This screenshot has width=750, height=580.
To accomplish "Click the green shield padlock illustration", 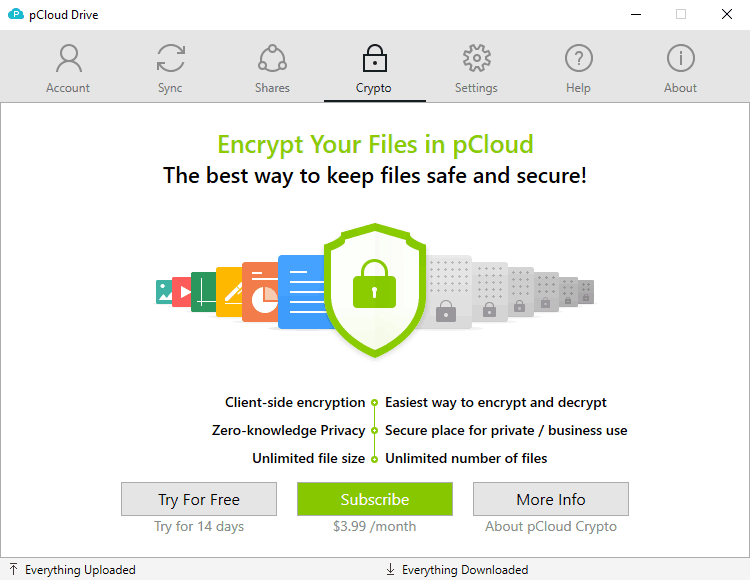I will tap(375, 290).
